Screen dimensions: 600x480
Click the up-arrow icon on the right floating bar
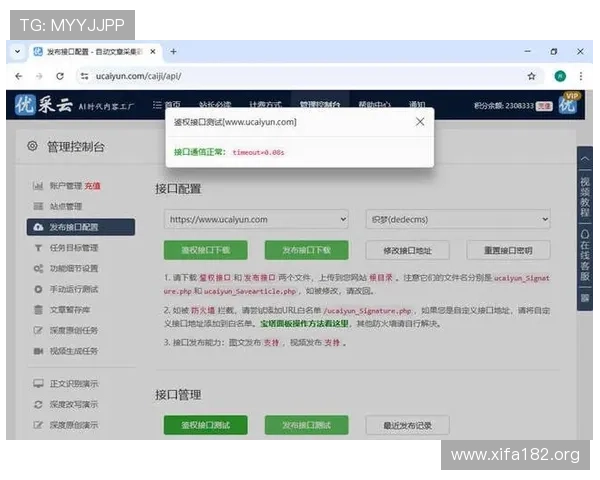point(585,159)
